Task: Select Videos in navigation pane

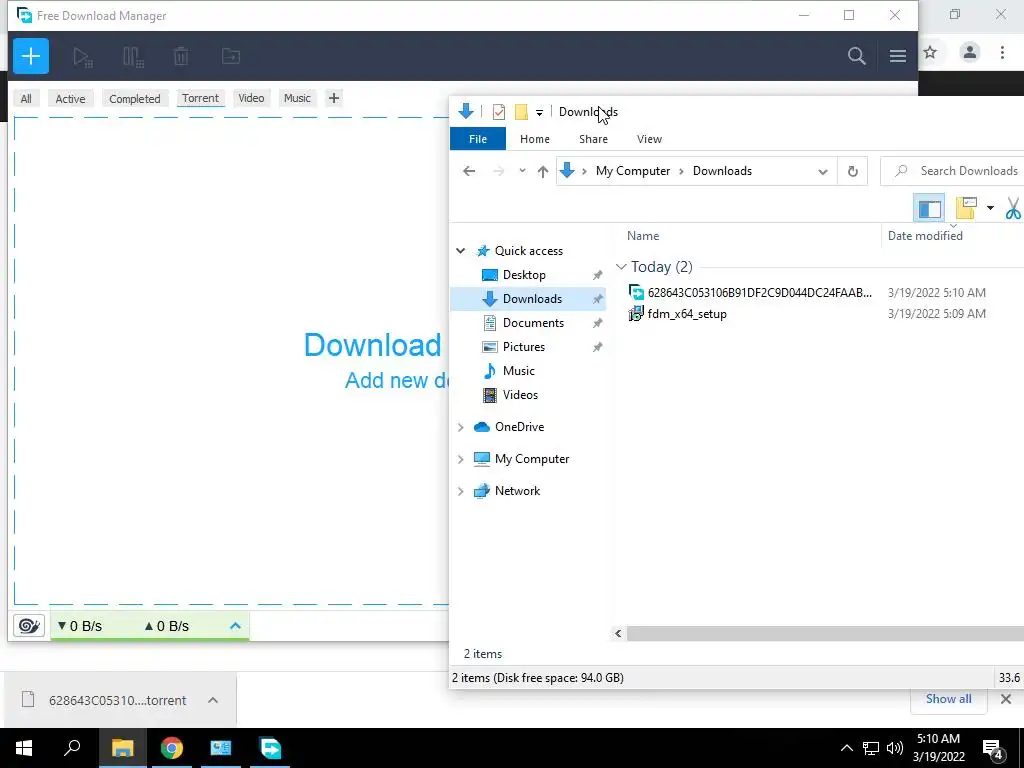Action: tap(520, 395)
